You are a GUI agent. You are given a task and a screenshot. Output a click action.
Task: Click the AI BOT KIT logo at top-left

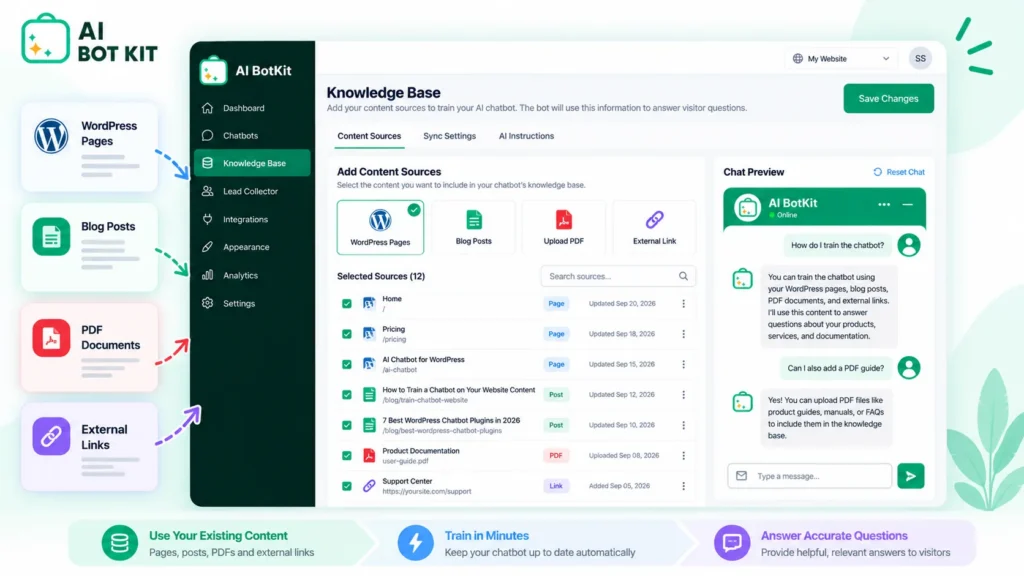tap(89, 39)
